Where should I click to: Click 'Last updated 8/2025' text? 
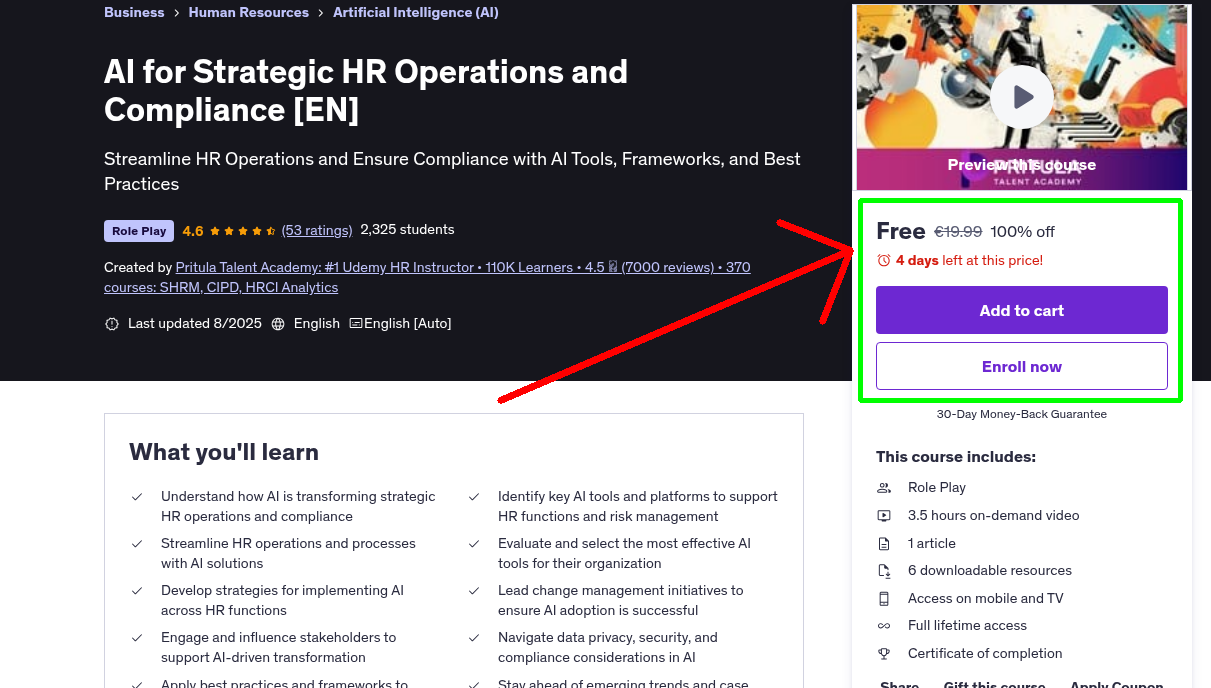coord(195,324)
